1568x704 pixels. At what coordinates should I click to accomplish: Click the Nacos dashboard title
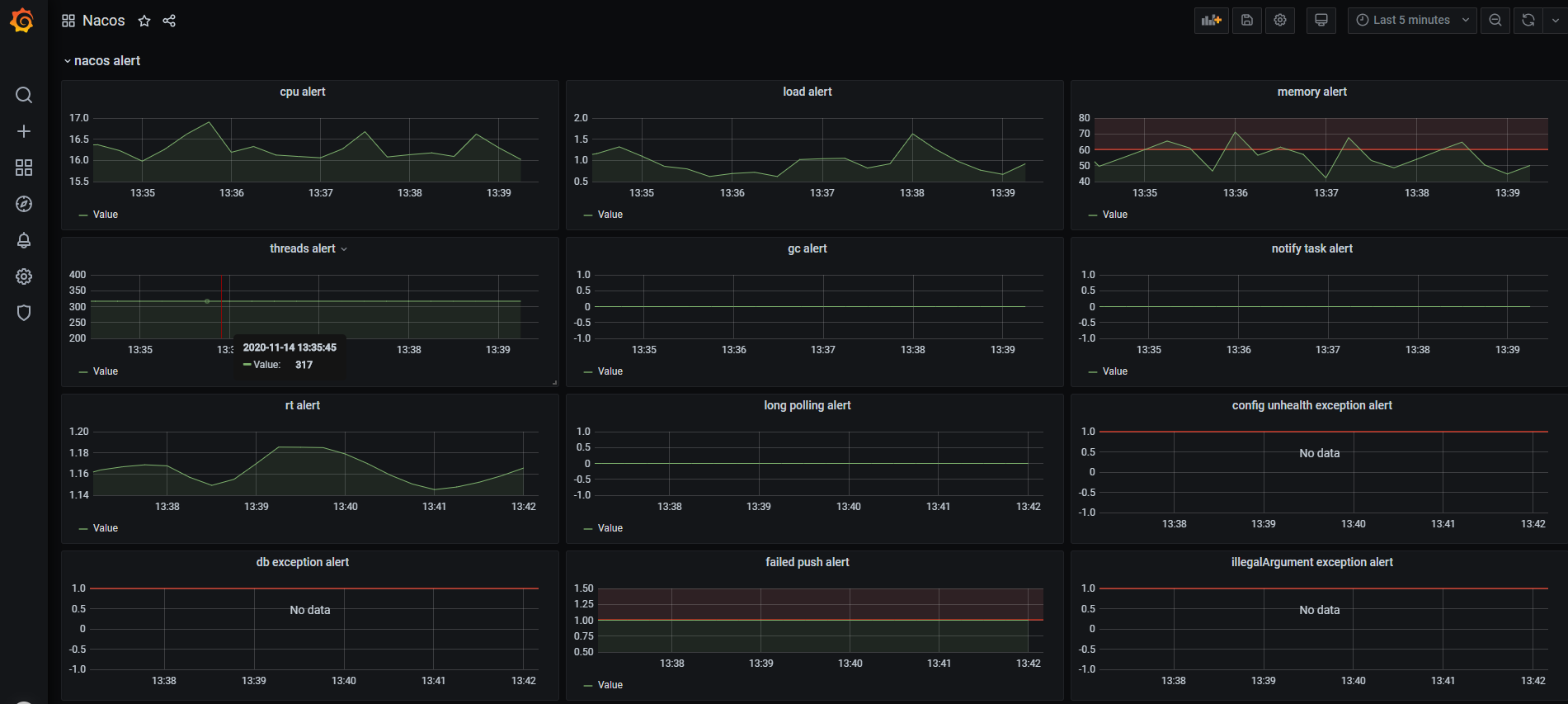click(x=104, y=21)
